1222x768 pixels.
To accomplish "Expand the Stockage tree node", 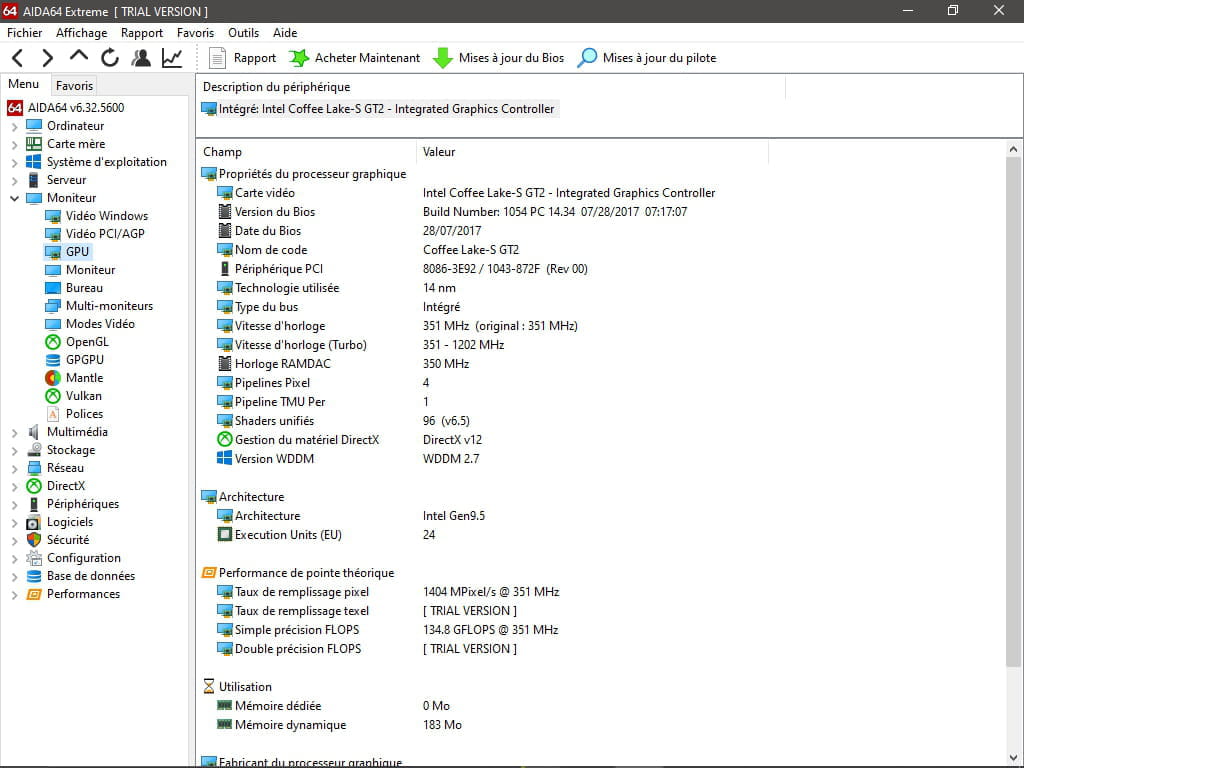I will tap(14, 450).
